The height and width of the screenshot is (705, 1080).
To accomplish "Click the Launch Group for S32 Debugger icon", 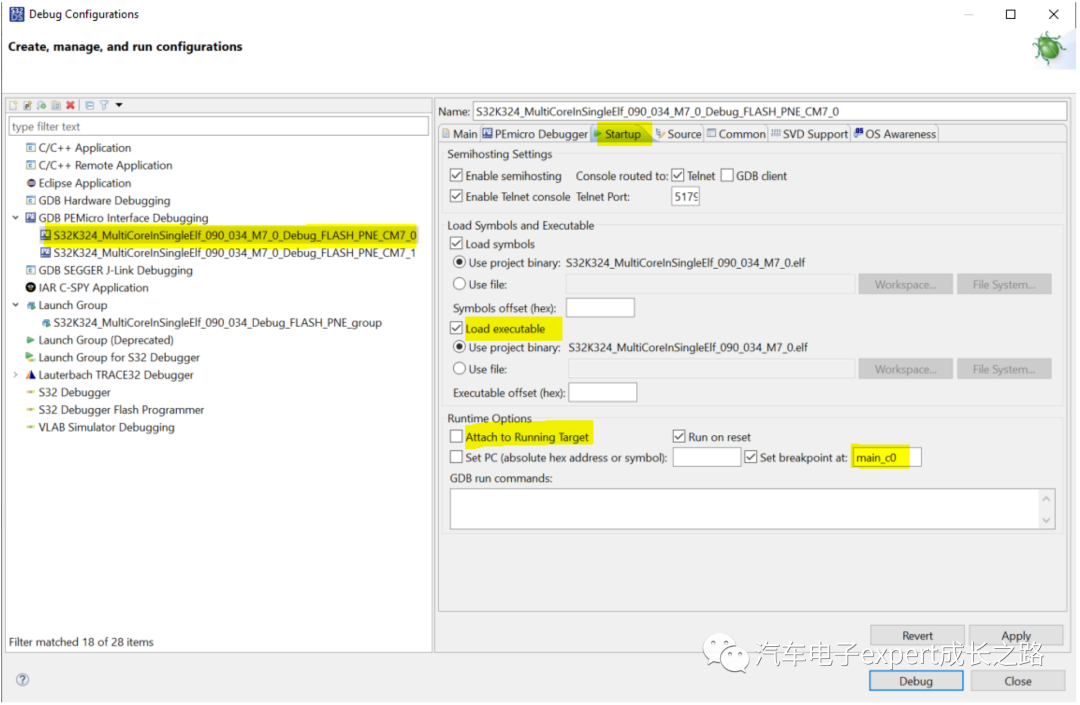I will [30, 357].
